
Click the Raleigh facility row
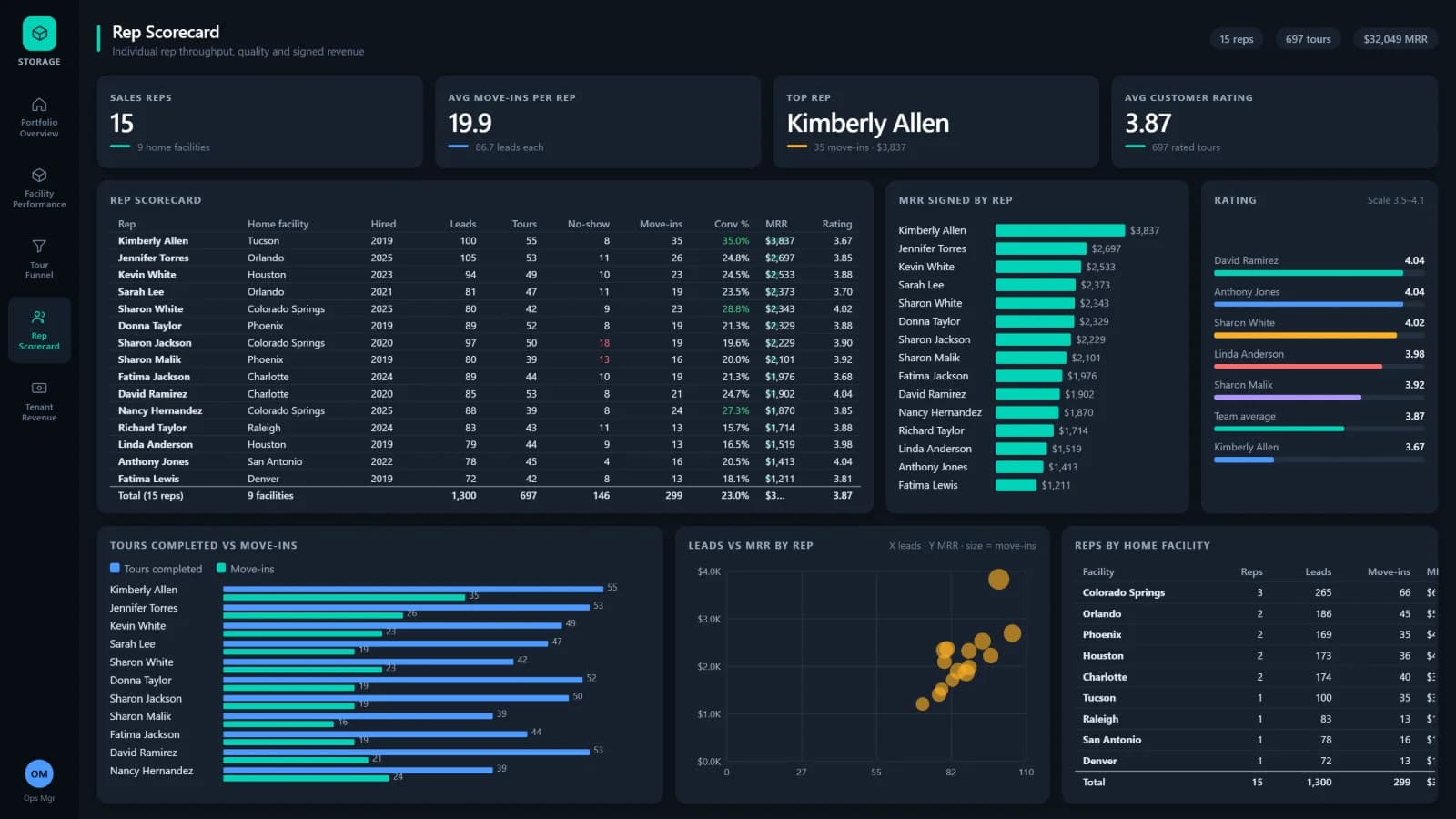point(1256,719)
